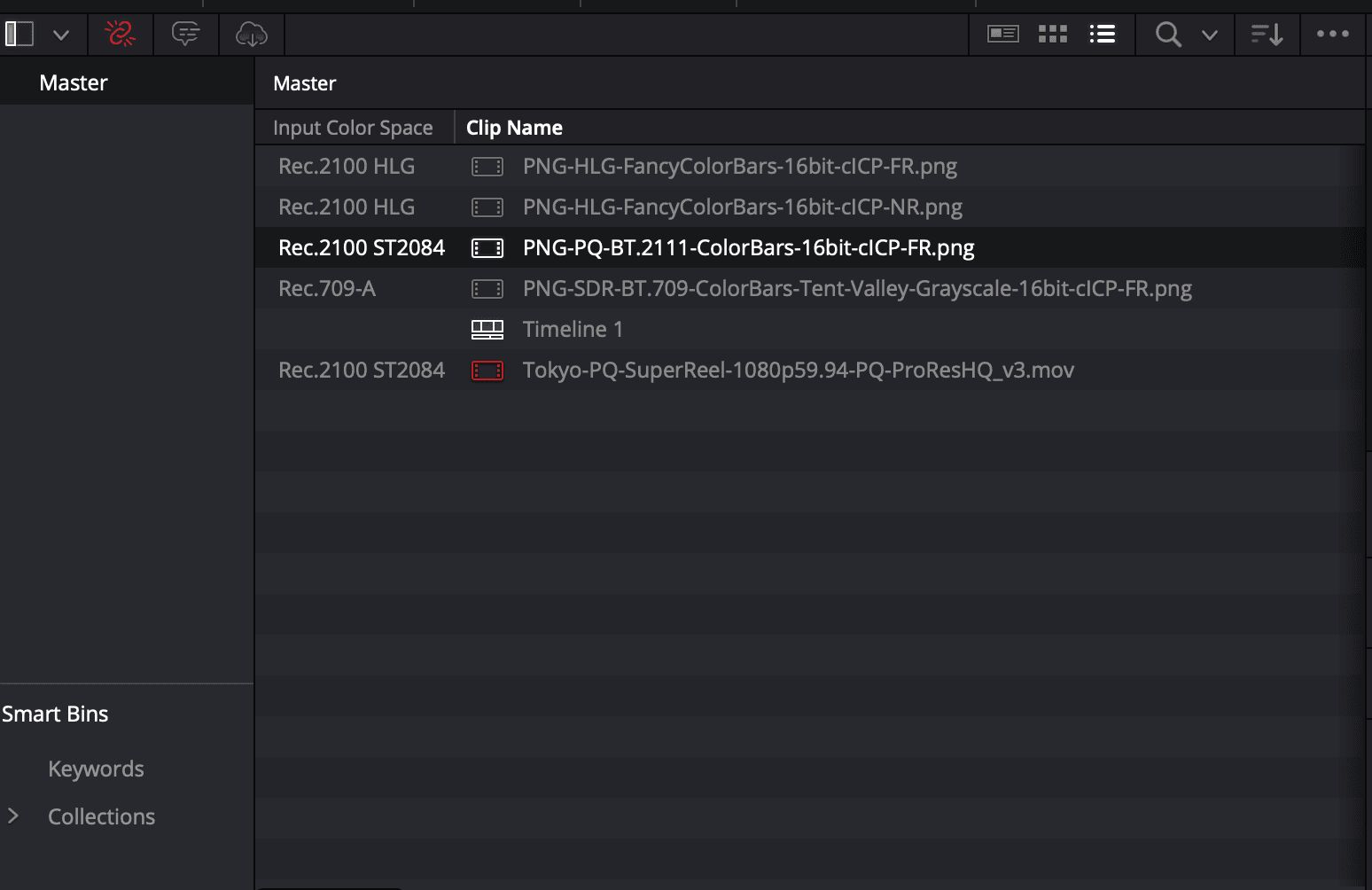Toggle the bin list sidebar panel icon
Screen dimensions: 1372x890
(x=19, y=35)
